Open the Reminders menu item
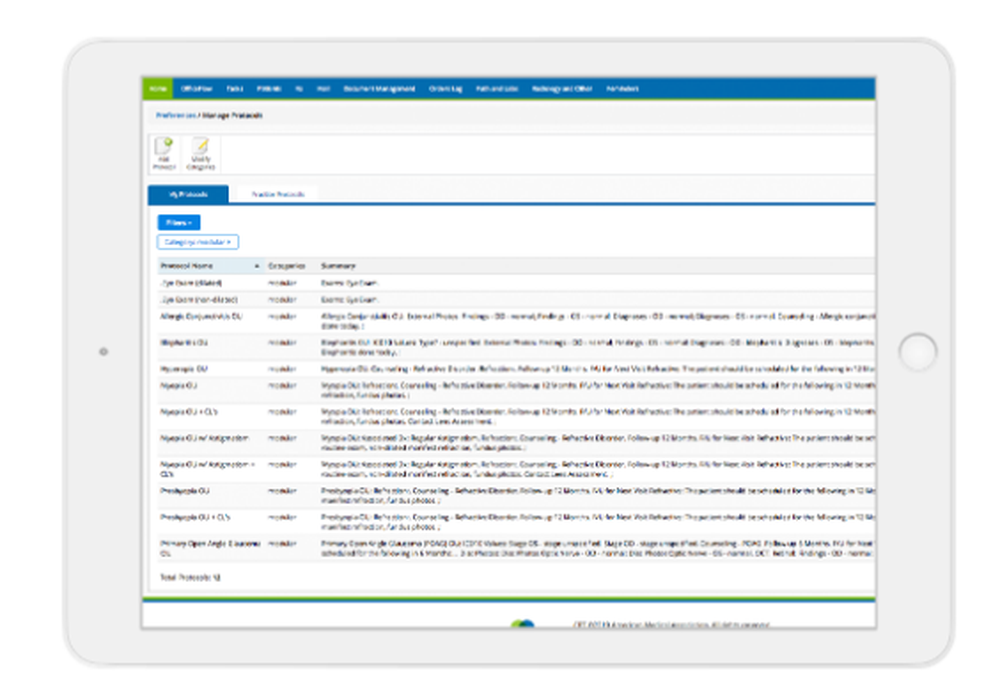This screenshot has width=1000, height=679. pyautogui.click(x=622, y=89)
